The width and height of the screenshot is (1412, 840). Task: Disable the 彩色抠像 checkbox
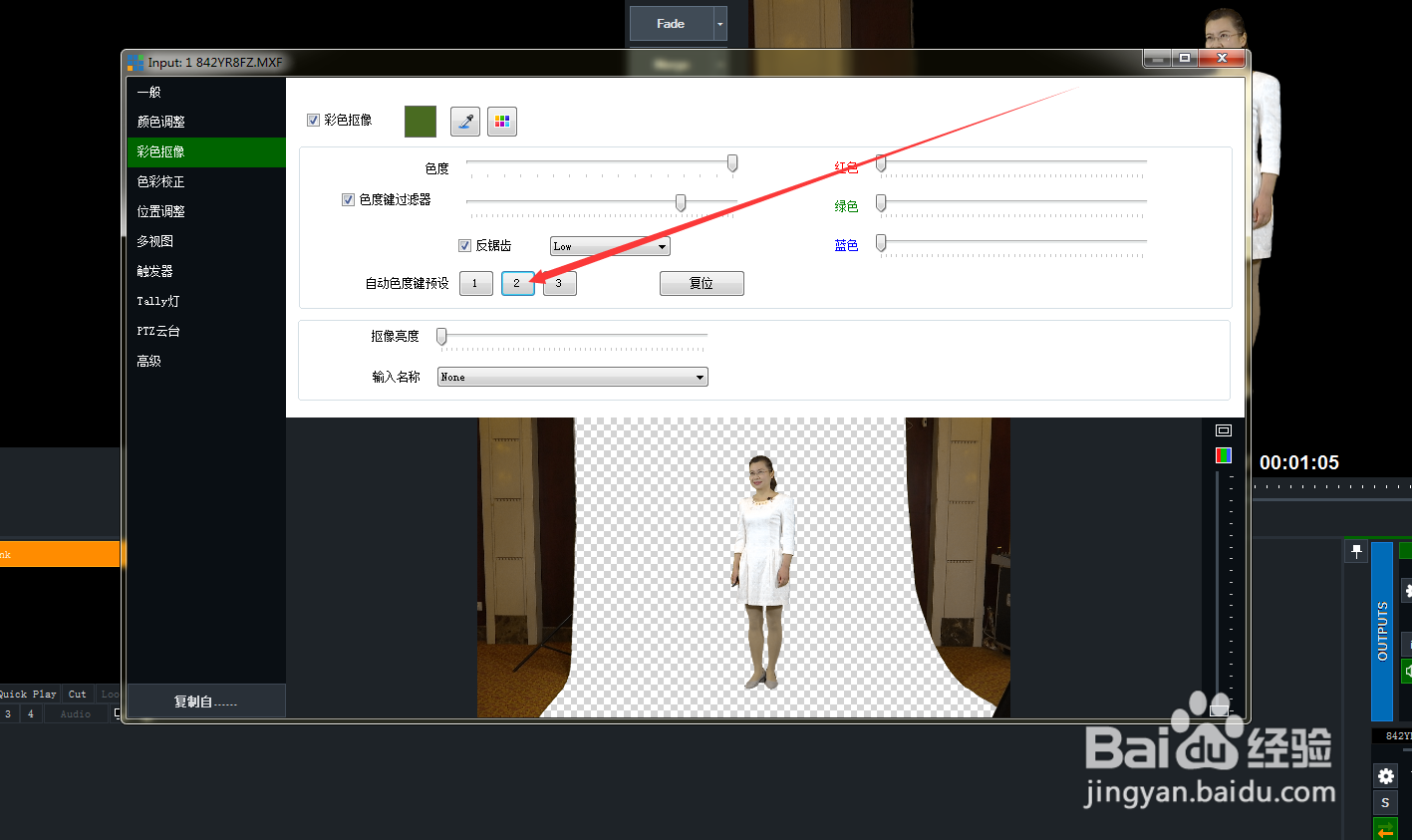[x=313, y=120]
